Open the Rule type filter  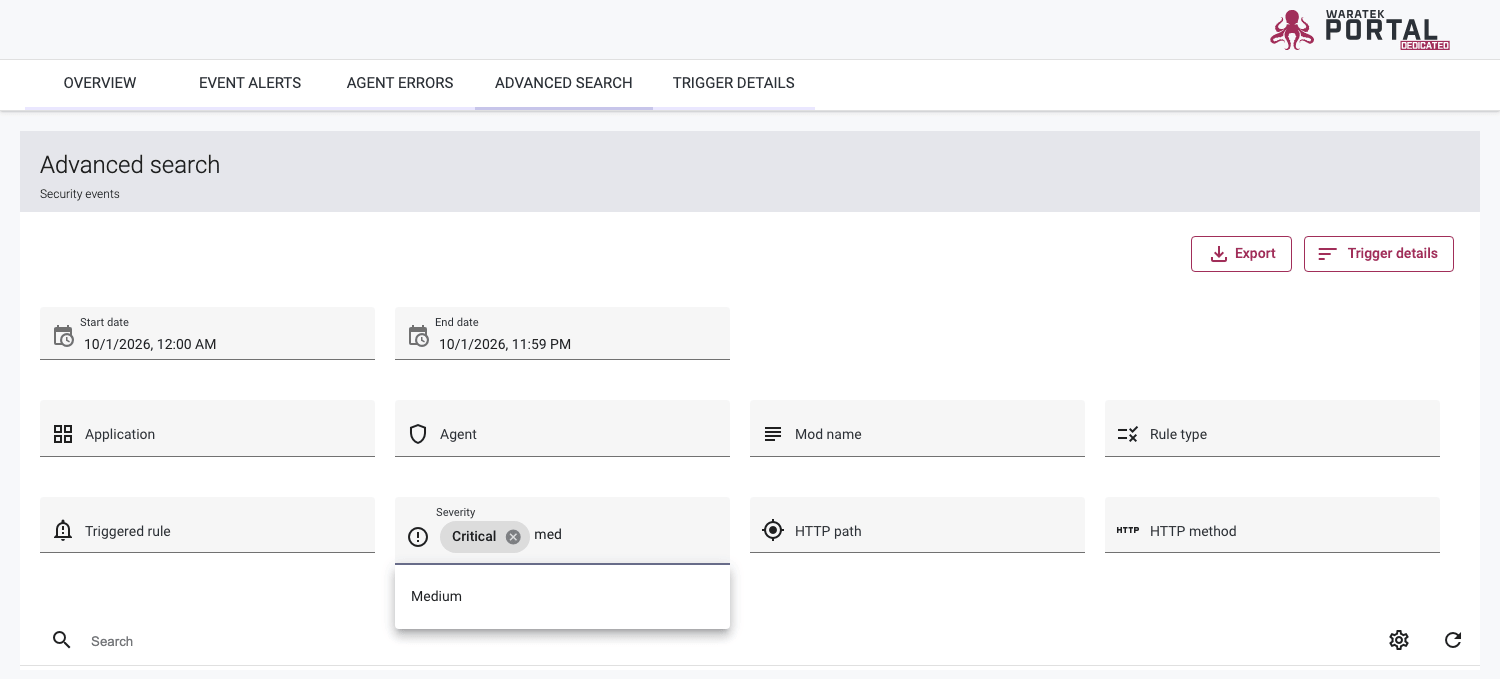point(1272,429)
